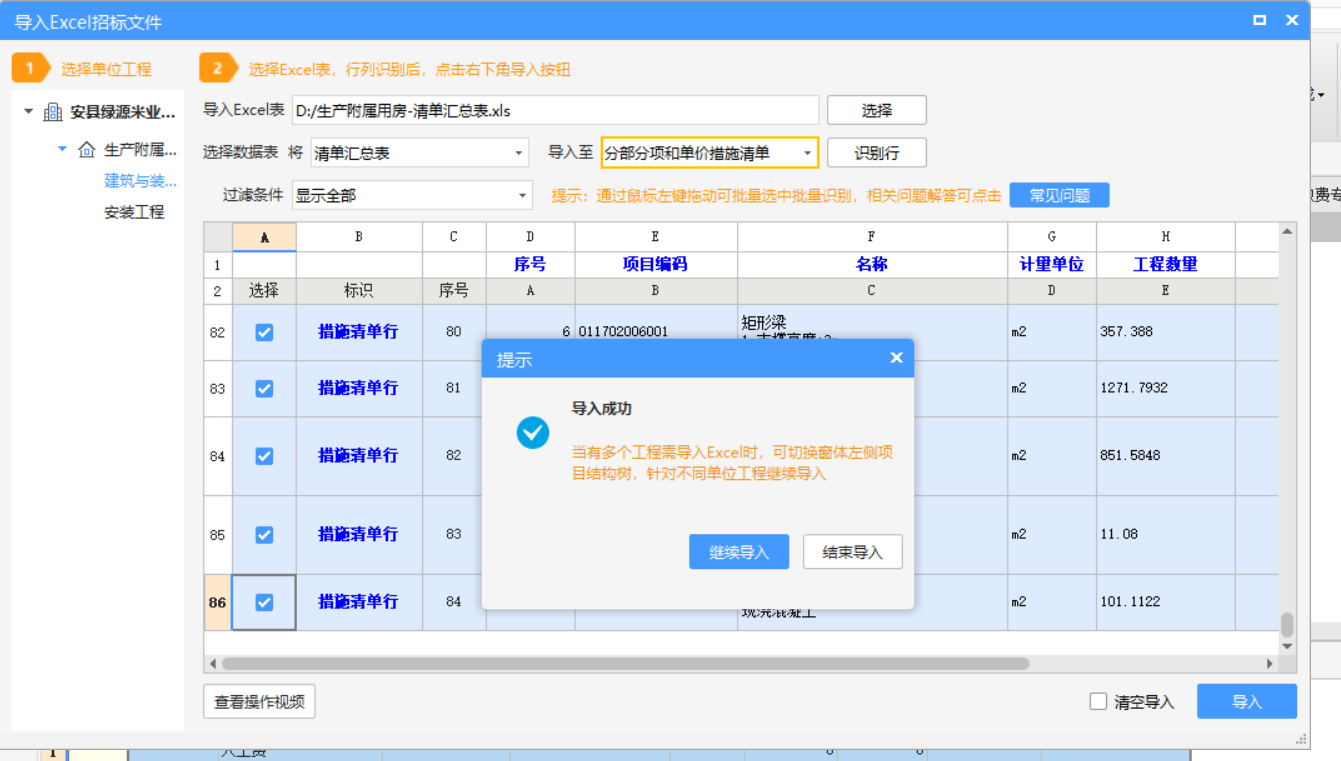Click the 选择 file browse button
Image resolution: width=1341 pixels, height=761 pixels.
click(x=877, y=110)
